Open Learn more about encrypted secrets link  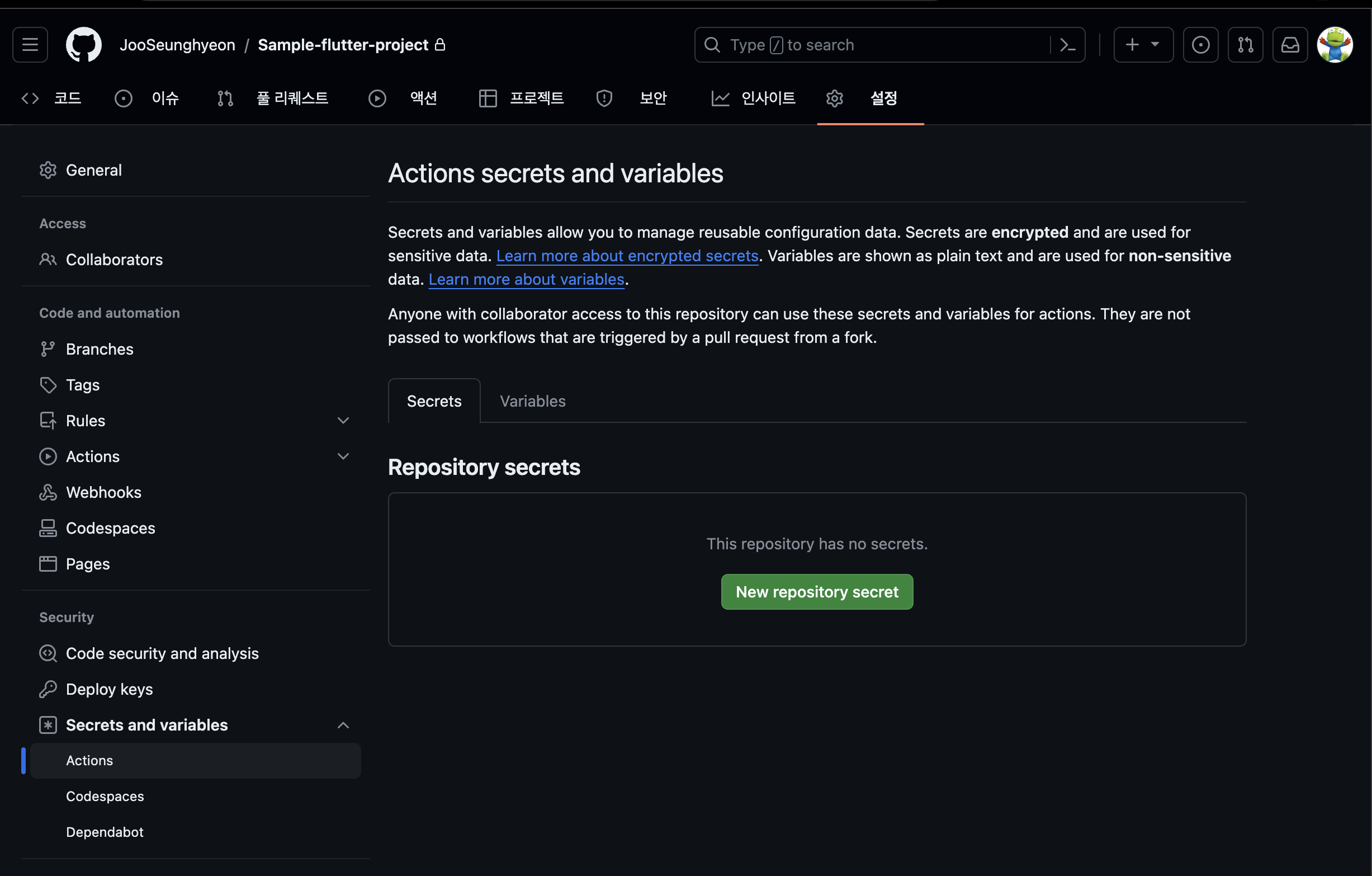(627, 256)
